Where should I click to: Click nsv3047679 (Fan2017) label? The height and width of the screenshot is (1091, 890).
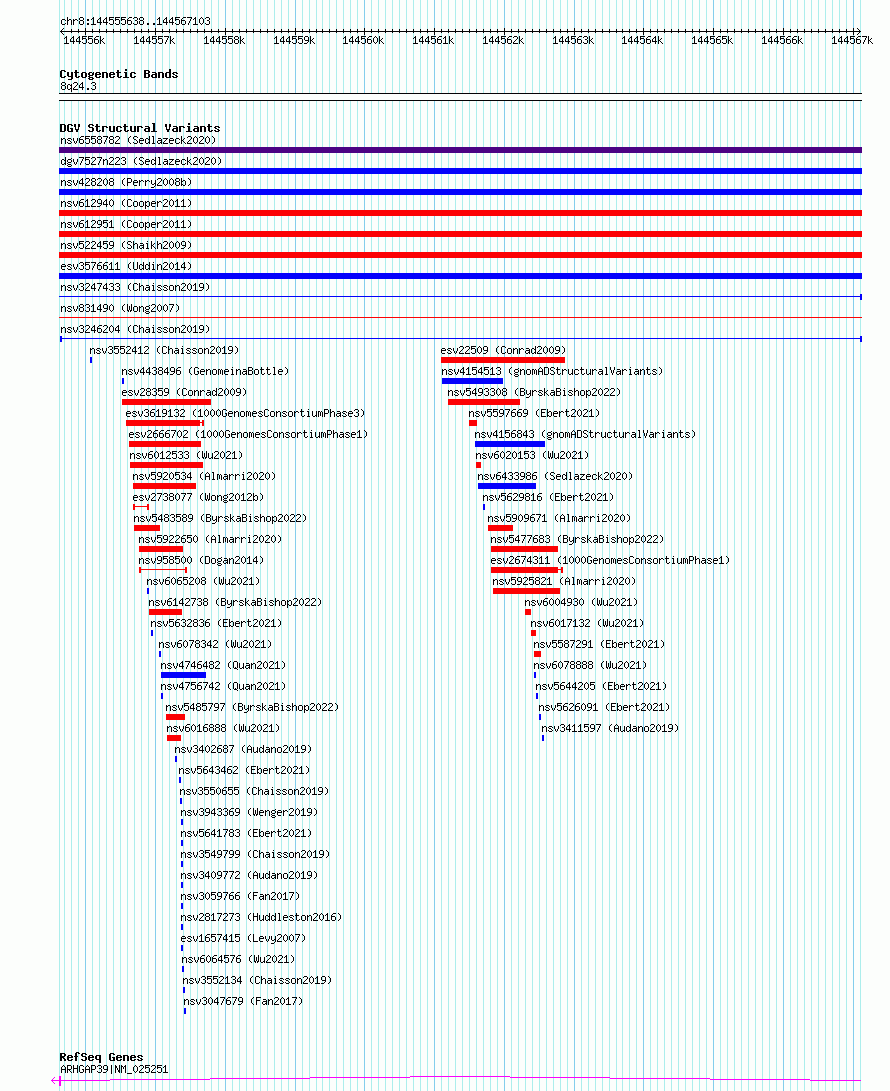click(243, 1001)
